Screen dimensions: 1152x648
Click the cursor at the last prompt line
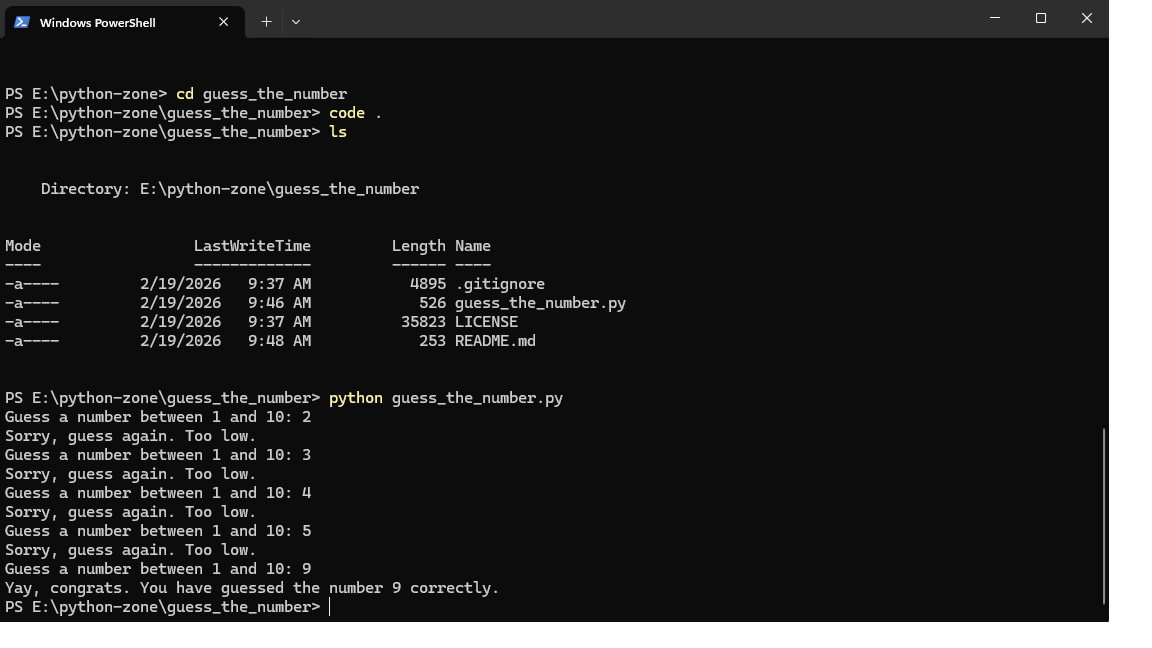330,607
